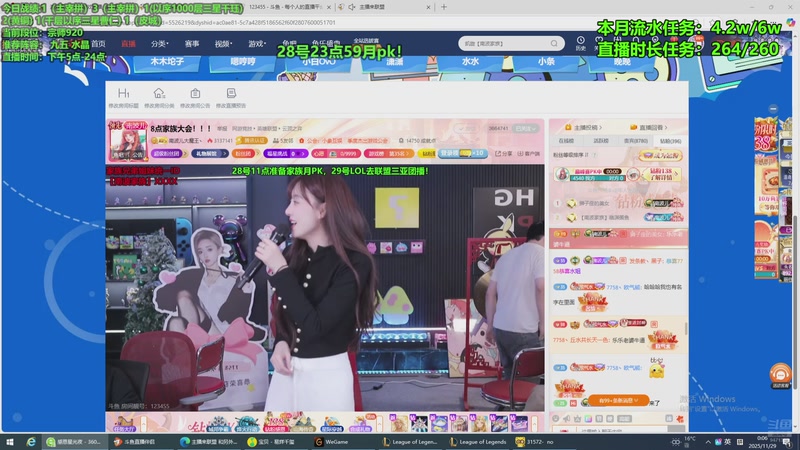Open the Windows Start menu
800x450 pixels.
pos(10,442)
